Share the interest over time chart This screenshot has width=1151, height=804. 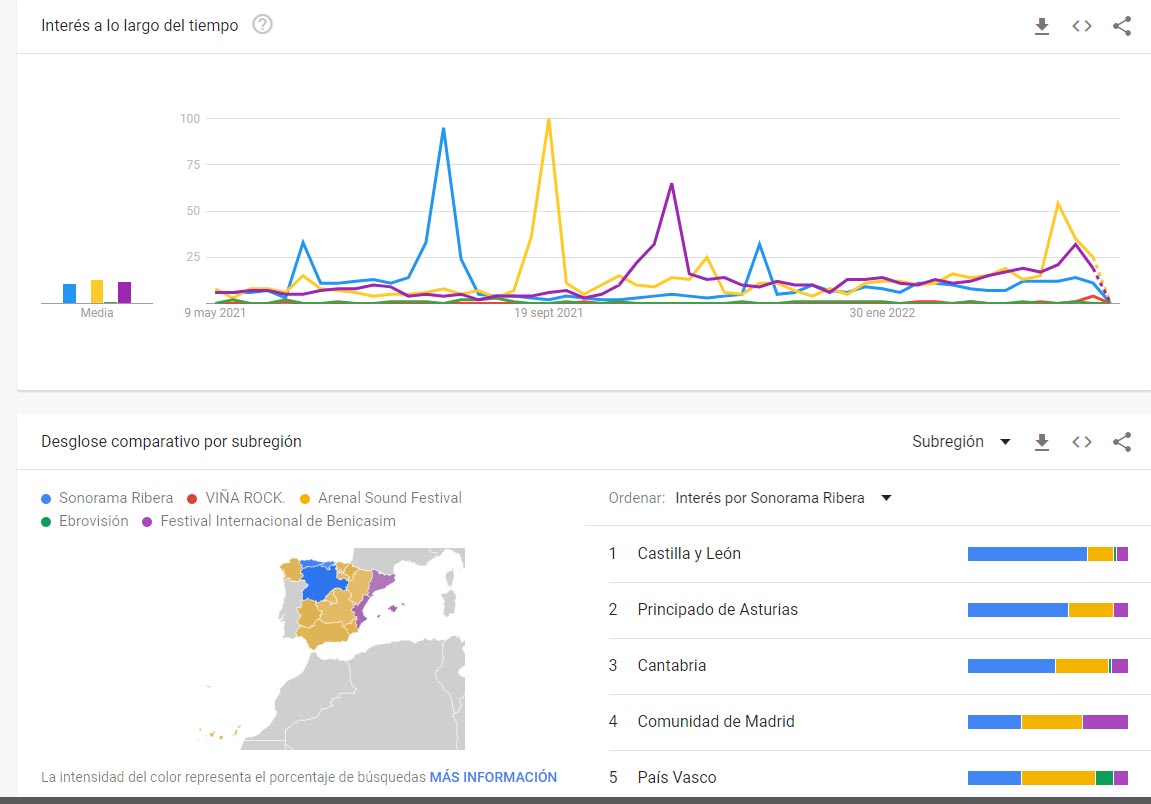tap(1122, 26)
